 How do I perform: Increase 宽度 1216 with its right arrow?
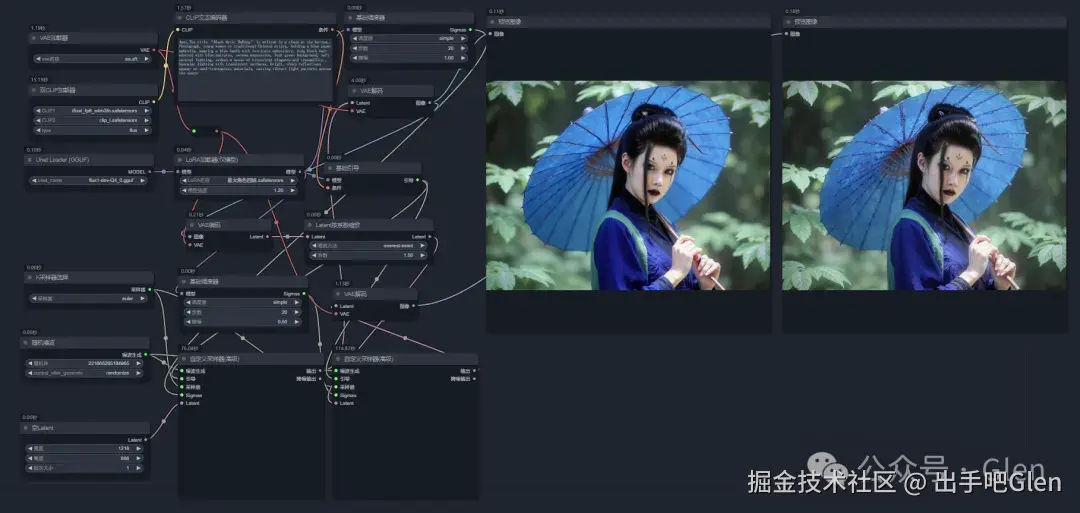(138, 448)
